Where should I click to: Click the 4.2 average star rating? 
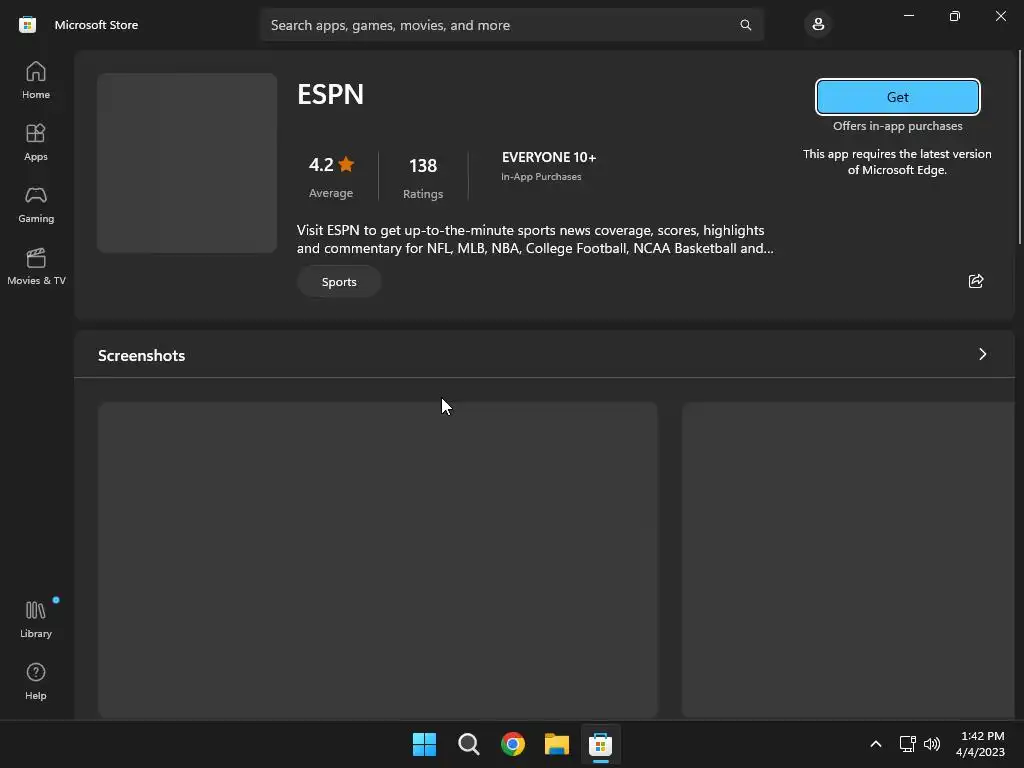(x=331, y=176)
